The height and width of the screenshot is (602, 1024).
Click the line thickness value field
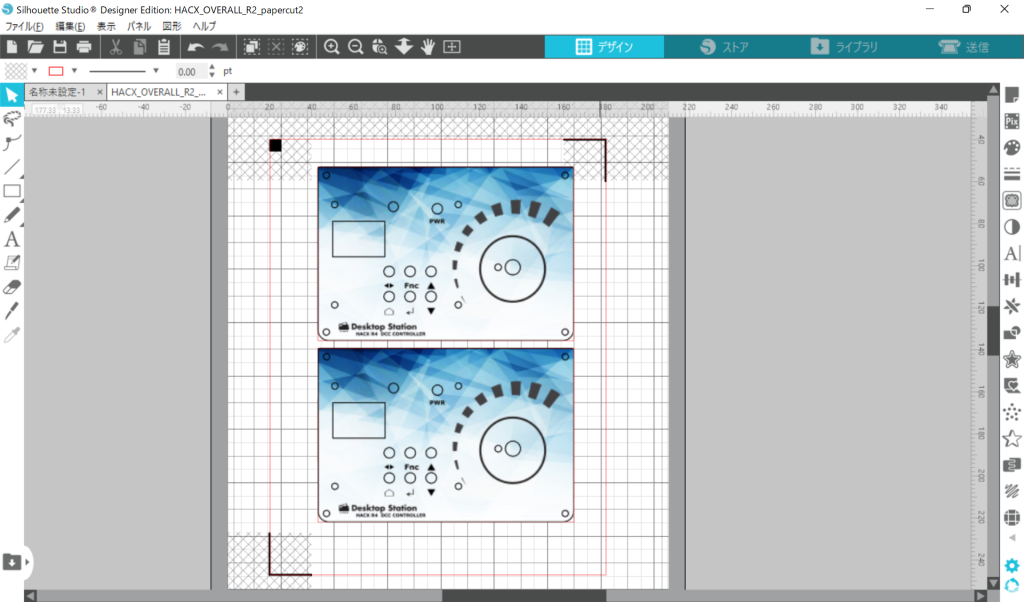pos(188,72)
